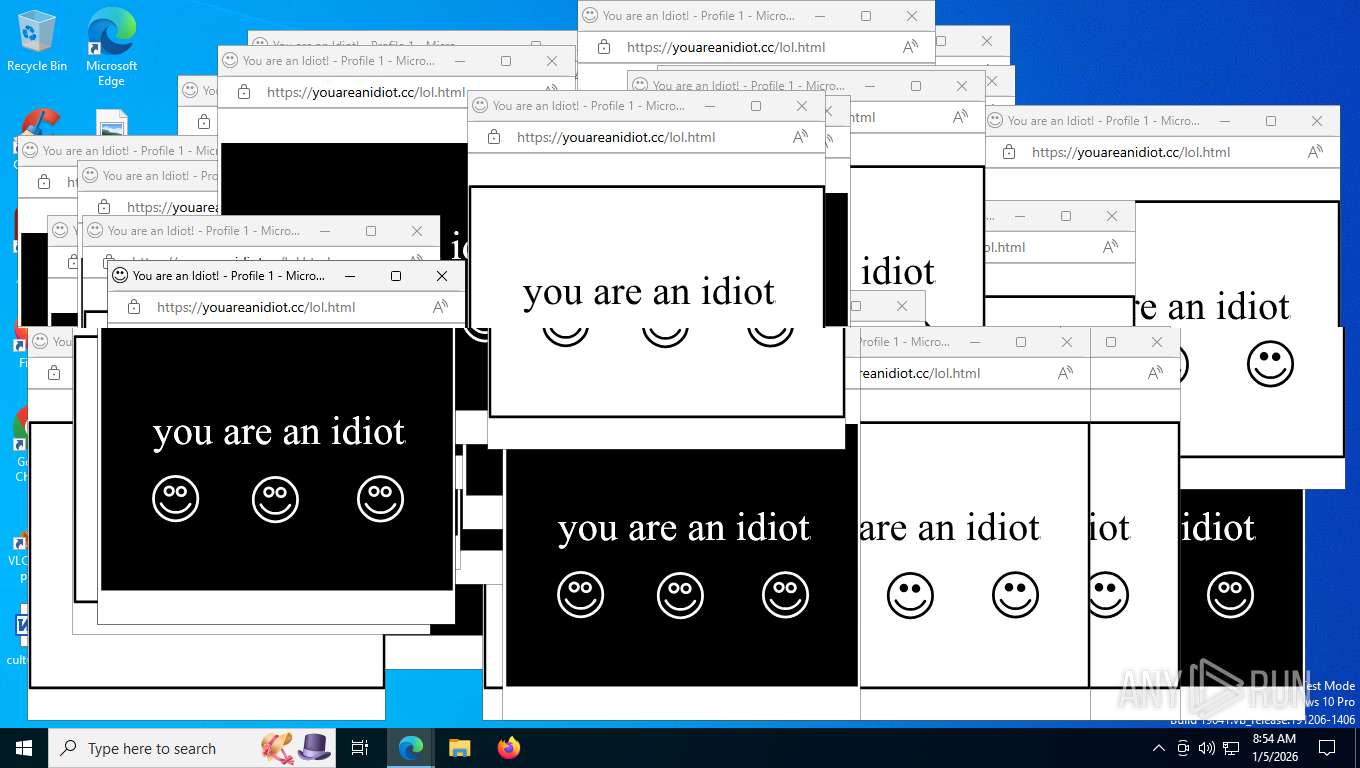The width and height of the screenshot is (1360, 768).
Task: Click Read aloud icon beside the 'reanidiot.cc/lol.html' address
Action: tap(1065, 373)
